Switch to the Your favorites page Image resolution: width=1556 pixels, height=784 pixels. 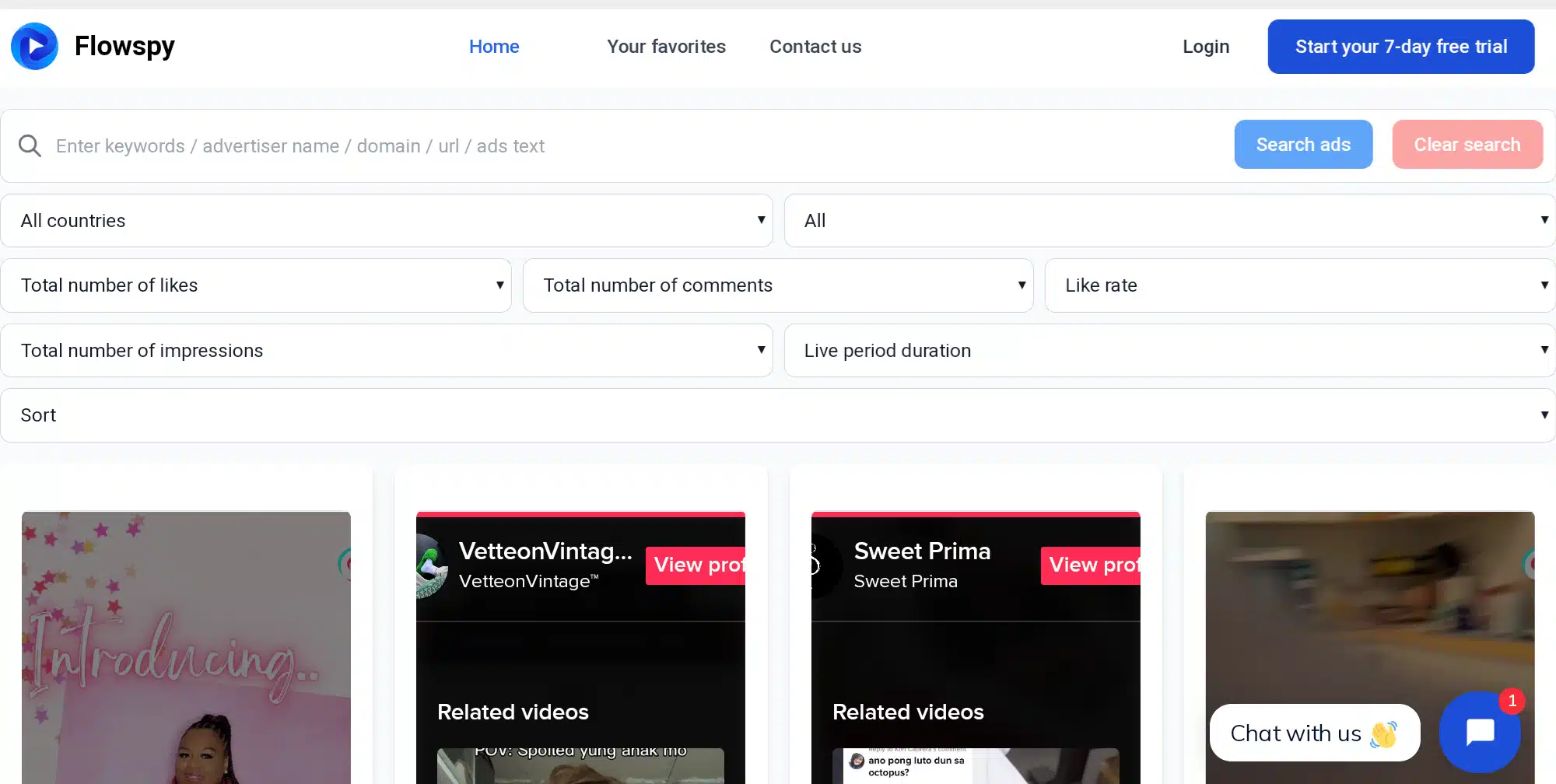pos(666,46)
